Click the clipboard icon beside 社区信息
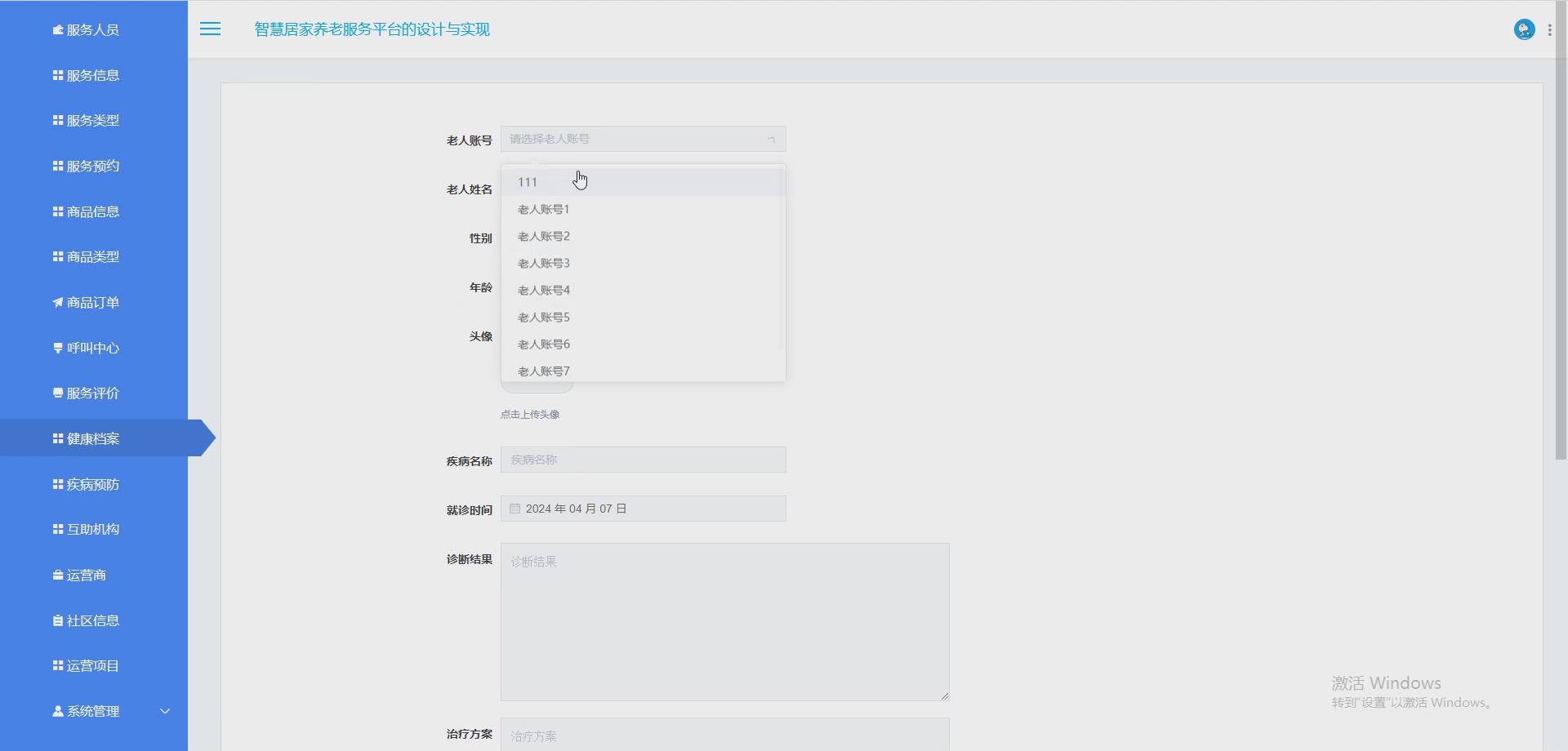 (58, 620)
